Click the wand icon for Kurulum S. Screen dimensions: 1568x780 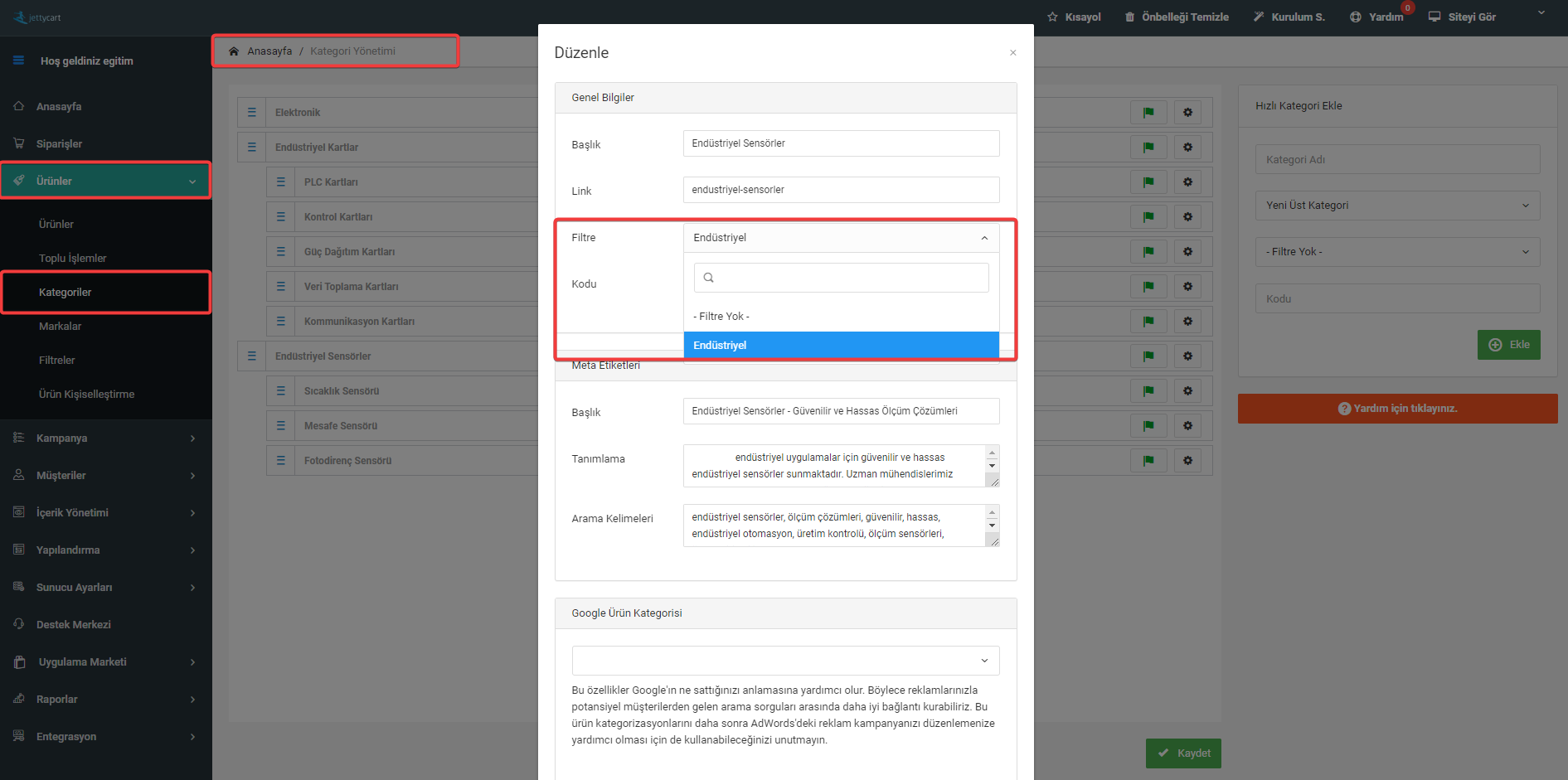[1259, 17]
